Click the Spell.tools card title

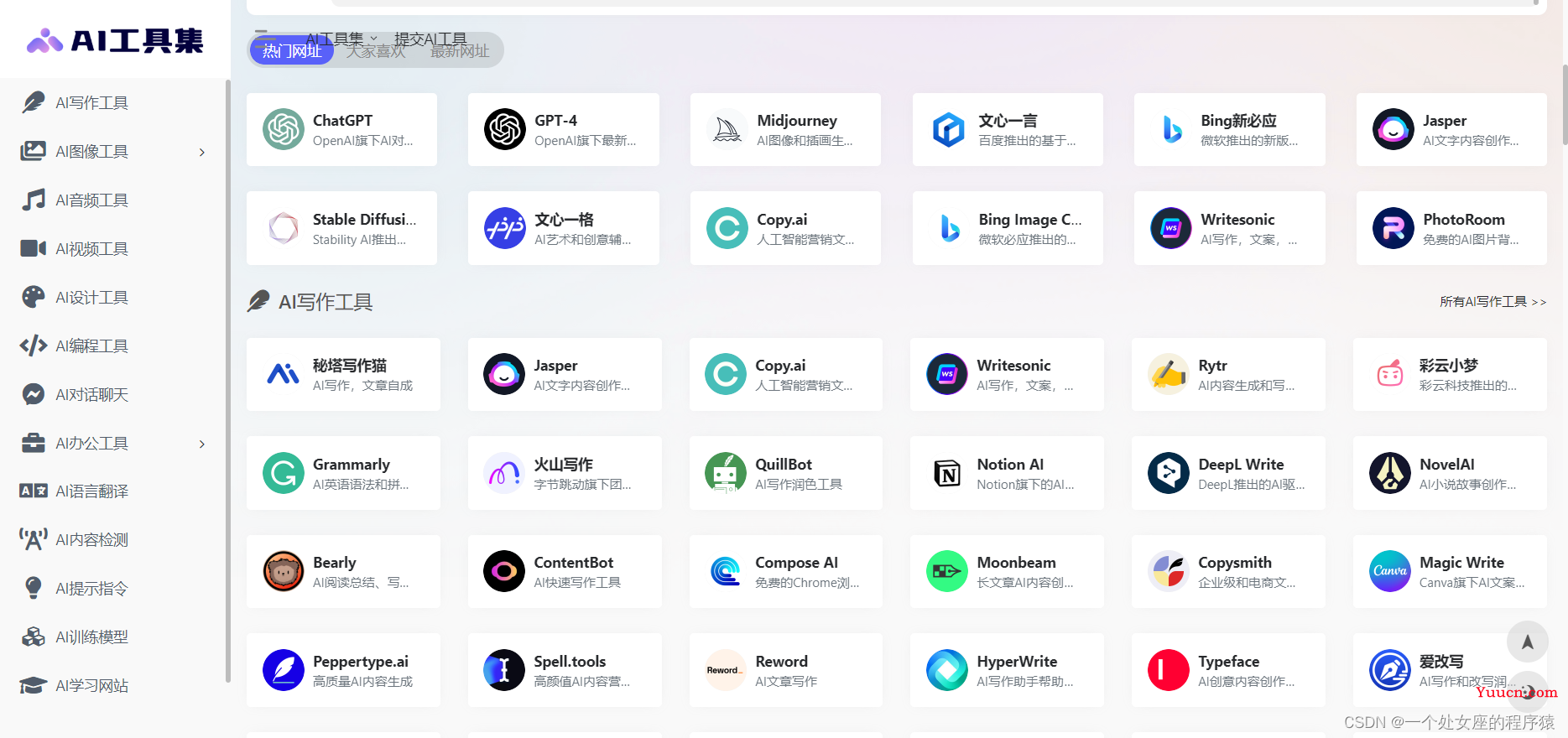pyautogui.click(x=570, y=661)
